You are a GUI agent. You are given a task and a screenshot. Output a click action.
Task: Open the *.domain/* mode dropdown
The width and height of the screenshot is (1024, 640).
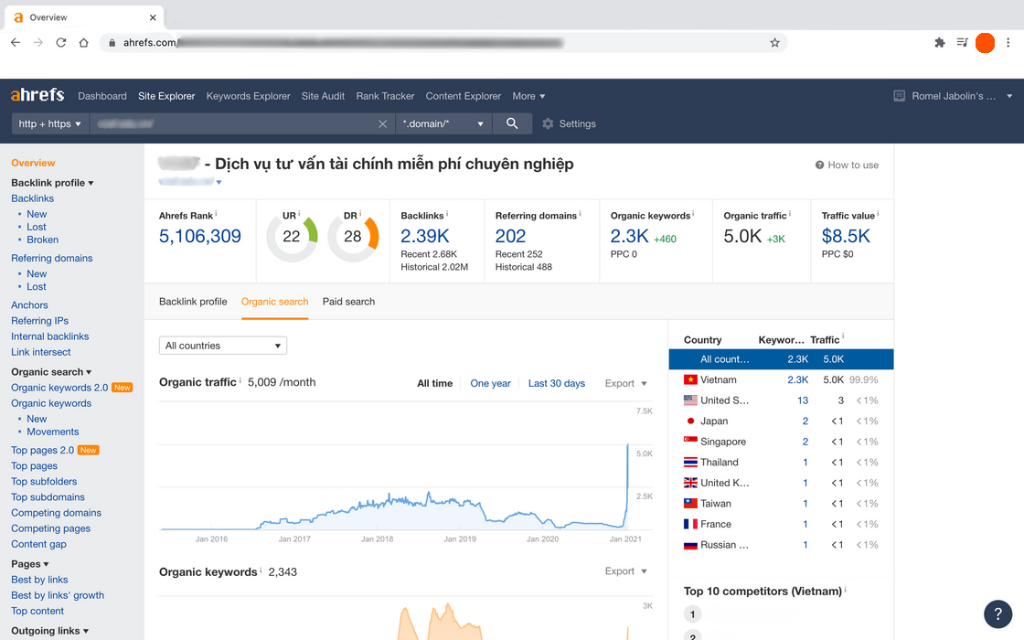click(x=443, y=124)
